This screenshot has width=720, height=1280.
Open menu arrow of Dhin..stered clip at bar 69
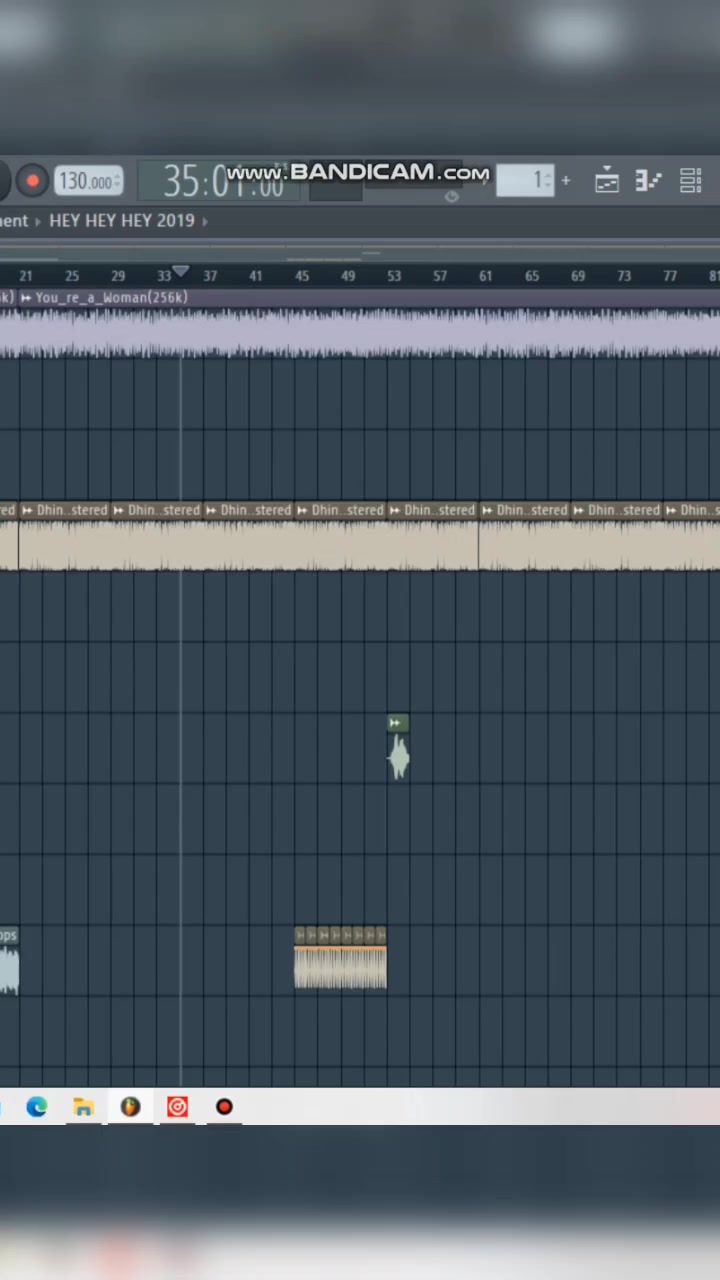click(x=579, y=510)
